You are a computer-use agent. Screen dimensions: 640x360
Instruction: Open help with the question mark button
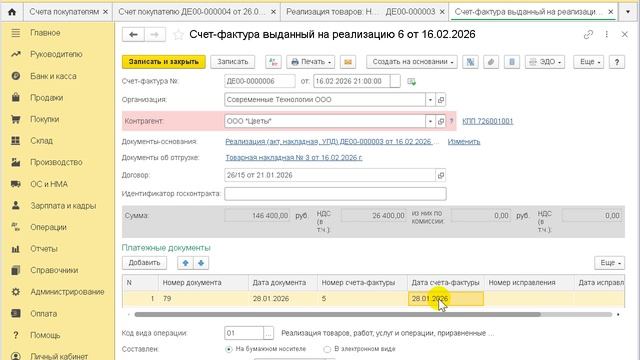tap(617, 62)
